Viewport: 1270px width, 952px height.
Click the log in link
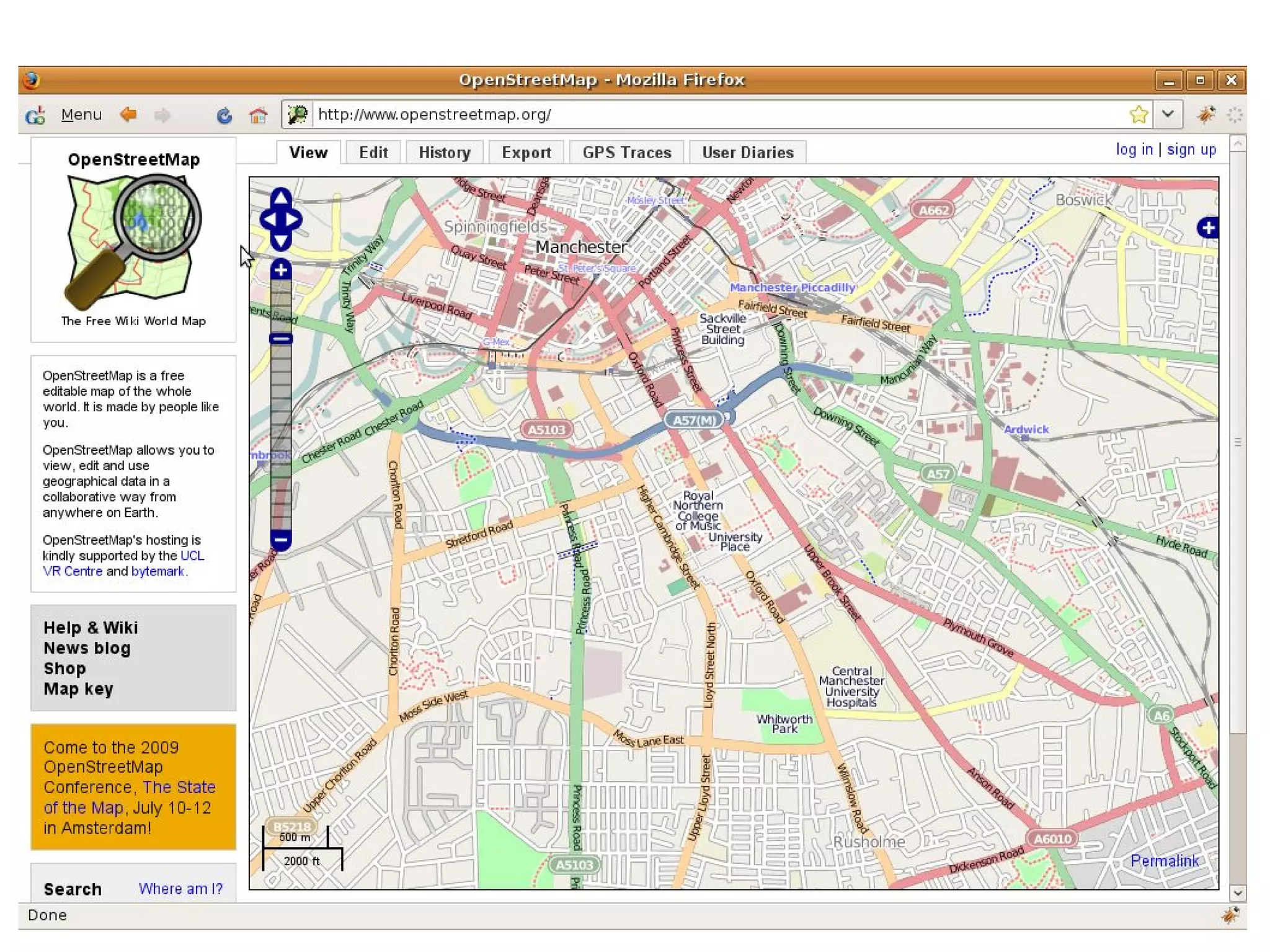[1134, 149]
